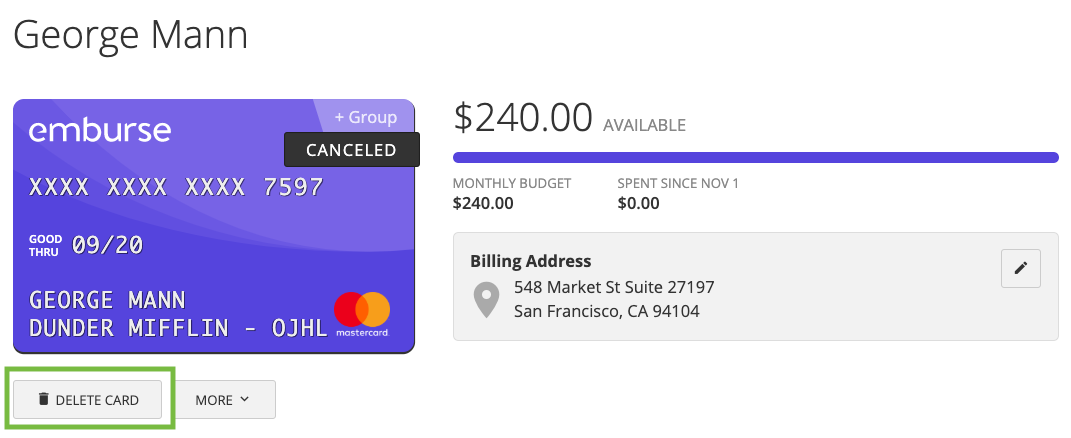This screenshot has height=438, width=1071.
Task: Select the card number ending 7597
Action: 176,187
